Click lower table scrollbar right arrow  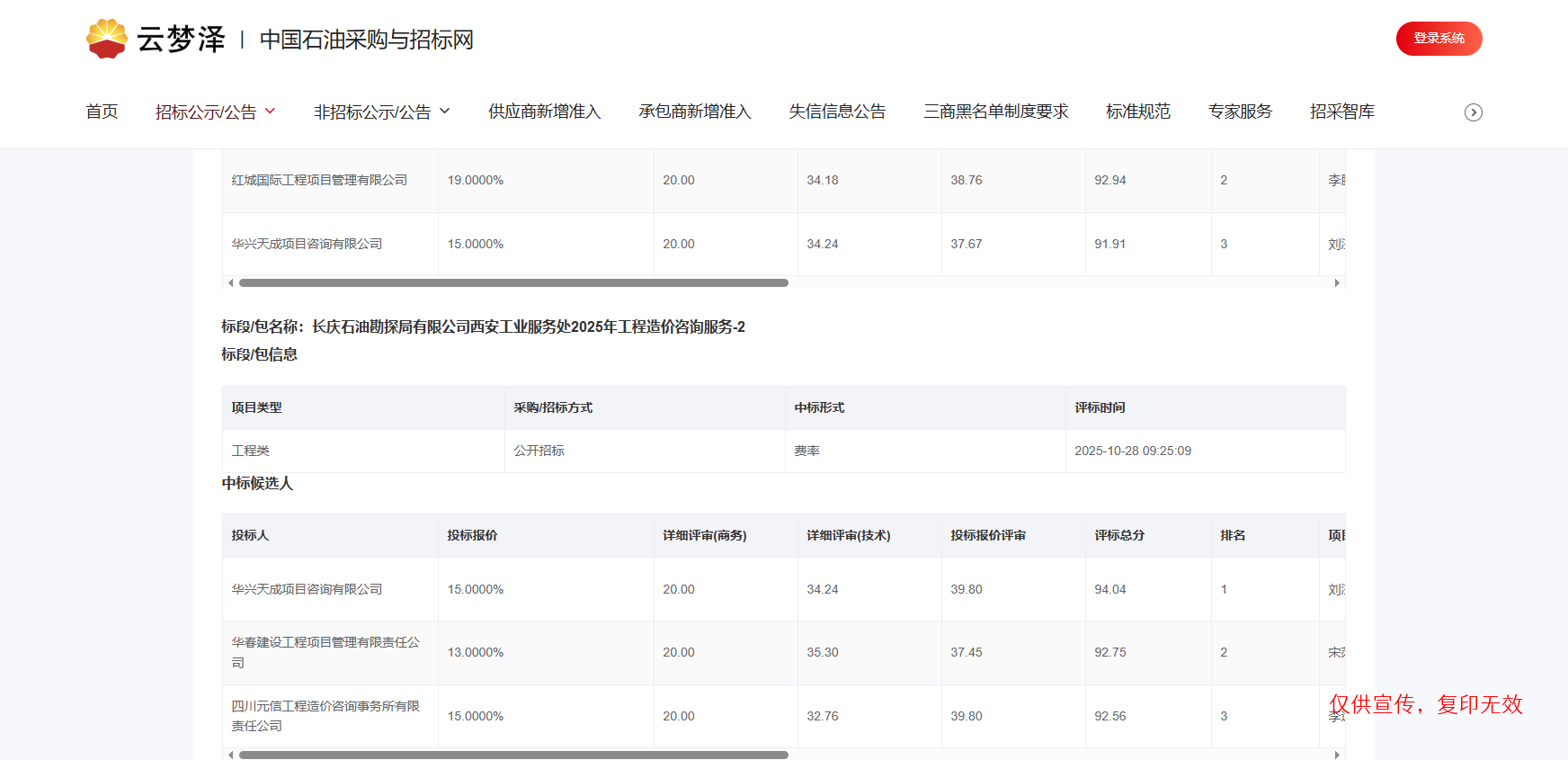1337,755
